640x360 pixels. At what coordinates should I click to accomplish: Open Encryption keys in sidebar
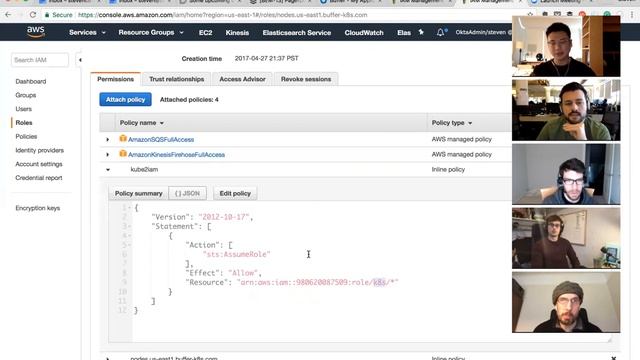coord(38,208)
